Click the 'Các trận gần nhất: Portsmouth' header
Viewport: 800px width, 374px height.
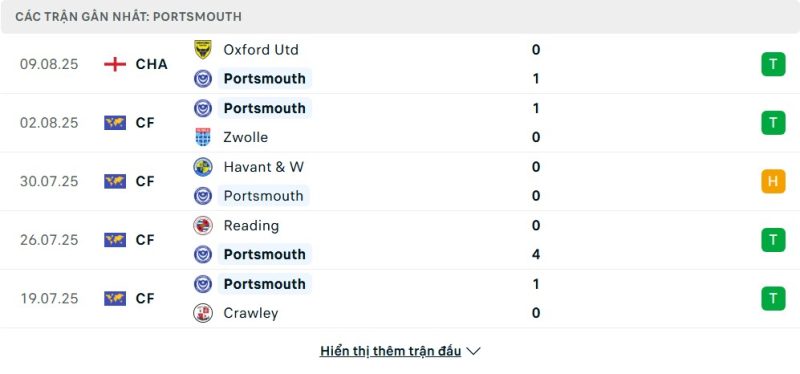click(129, 17)
